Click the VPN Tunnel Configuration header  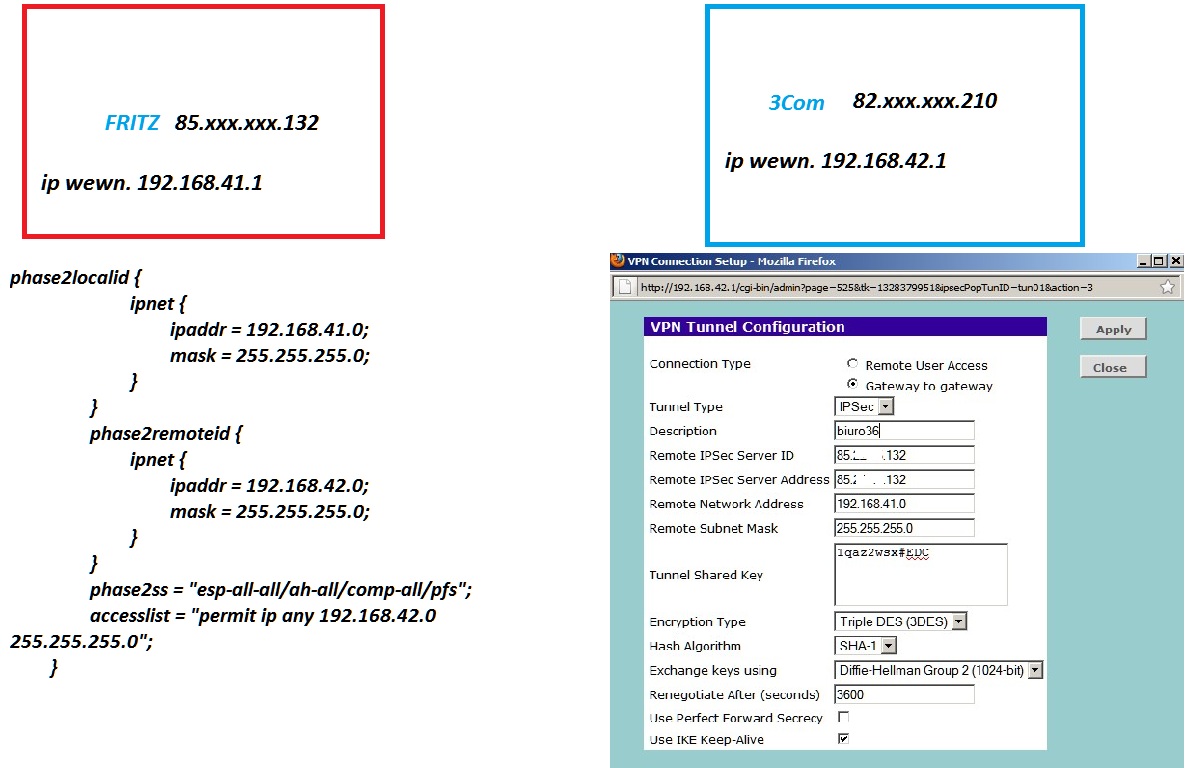(x=845, y=326)
